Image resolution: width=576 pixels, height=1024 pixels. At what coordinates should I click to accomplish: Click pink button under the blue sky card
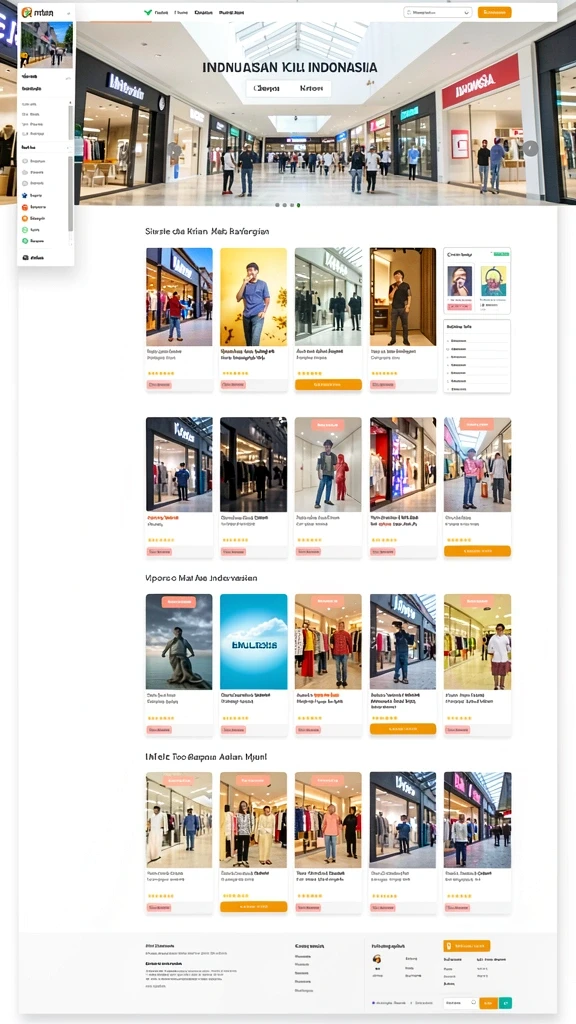point(234,729)
